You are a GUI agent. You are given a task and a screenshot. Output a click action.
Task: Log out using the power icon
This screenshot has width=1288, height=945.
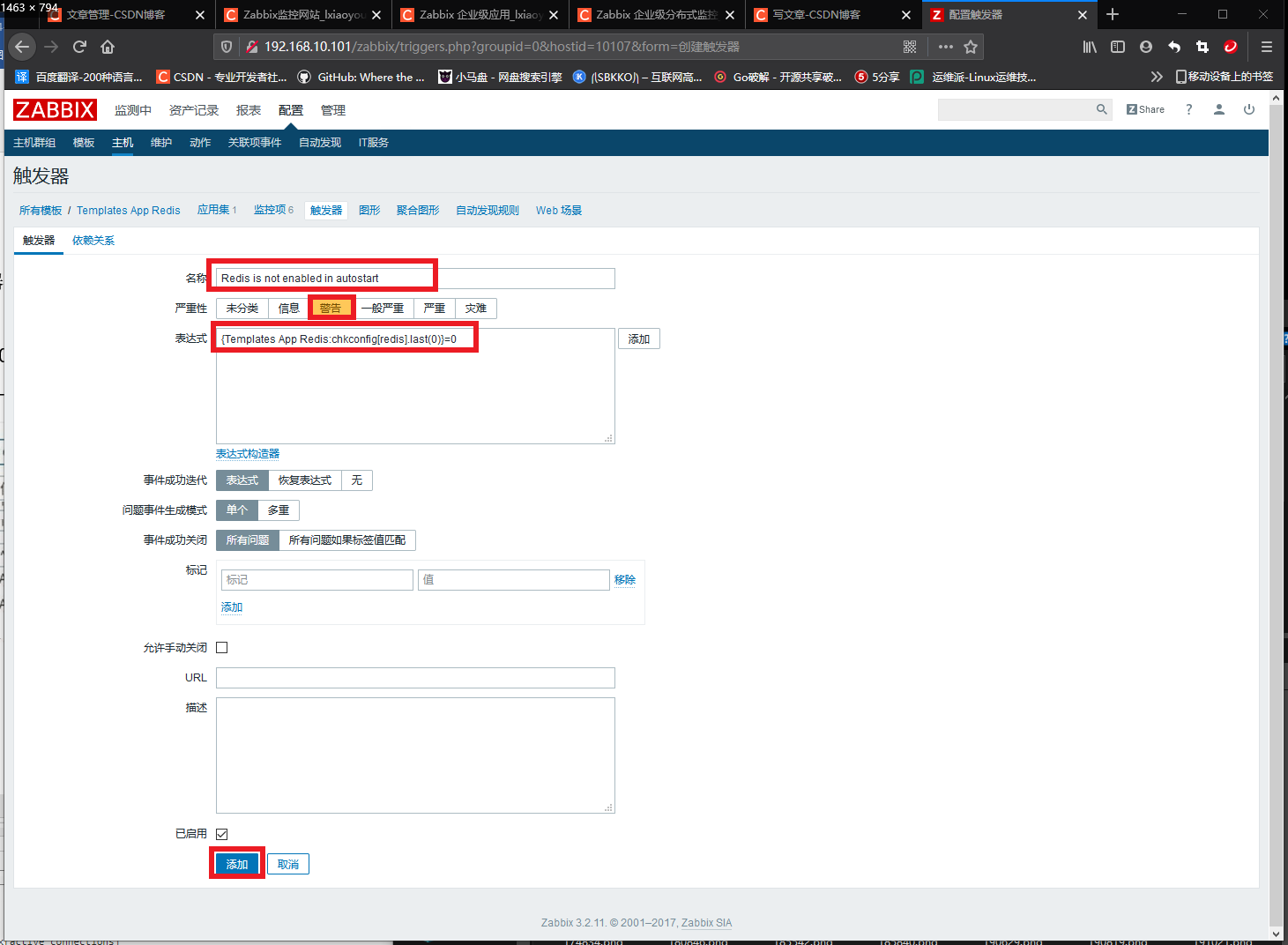pos(1249,109)
